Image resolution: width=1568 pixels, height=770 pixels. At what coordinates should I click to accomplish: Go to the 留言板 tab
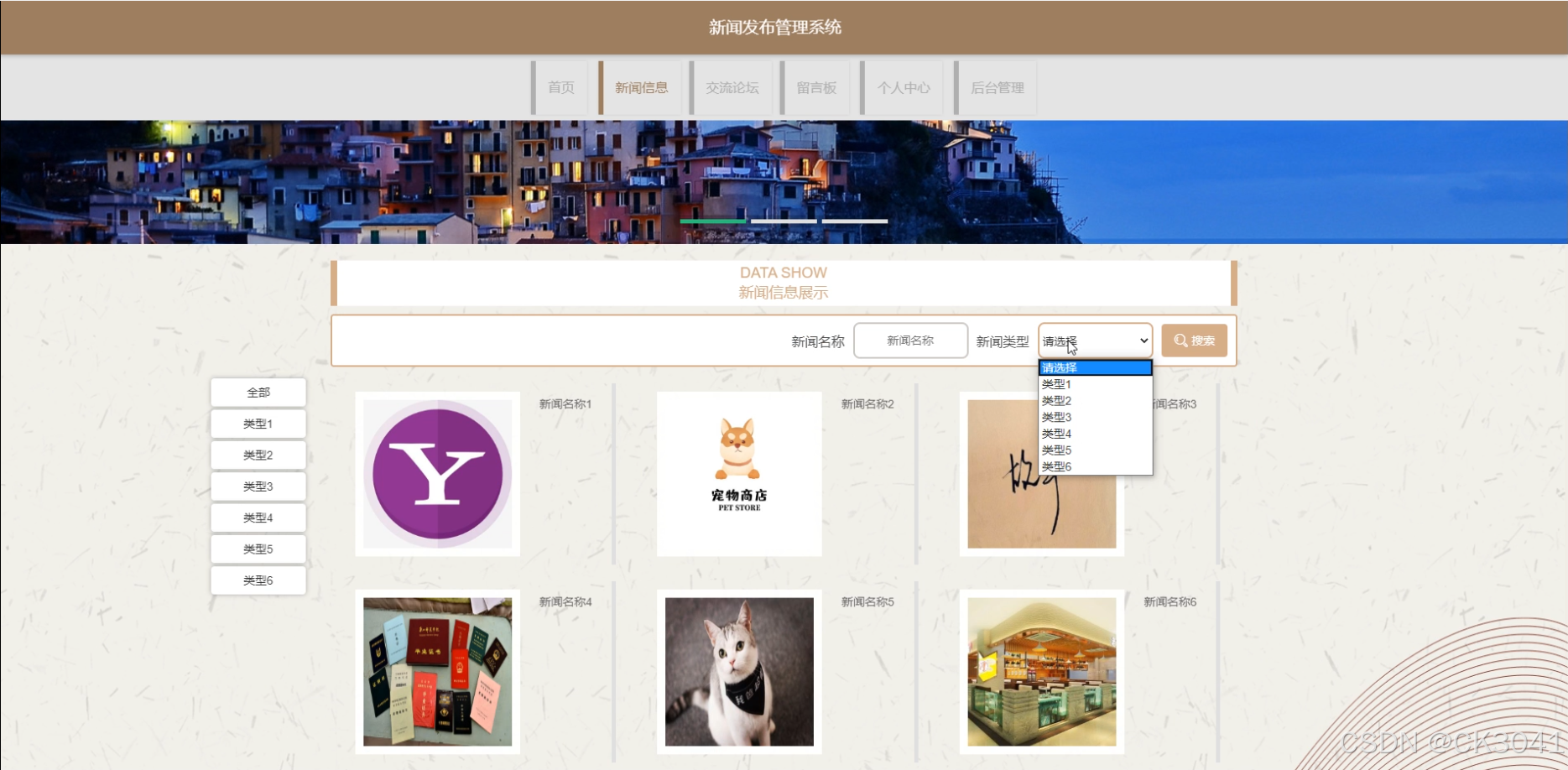[x=816, y=88]
